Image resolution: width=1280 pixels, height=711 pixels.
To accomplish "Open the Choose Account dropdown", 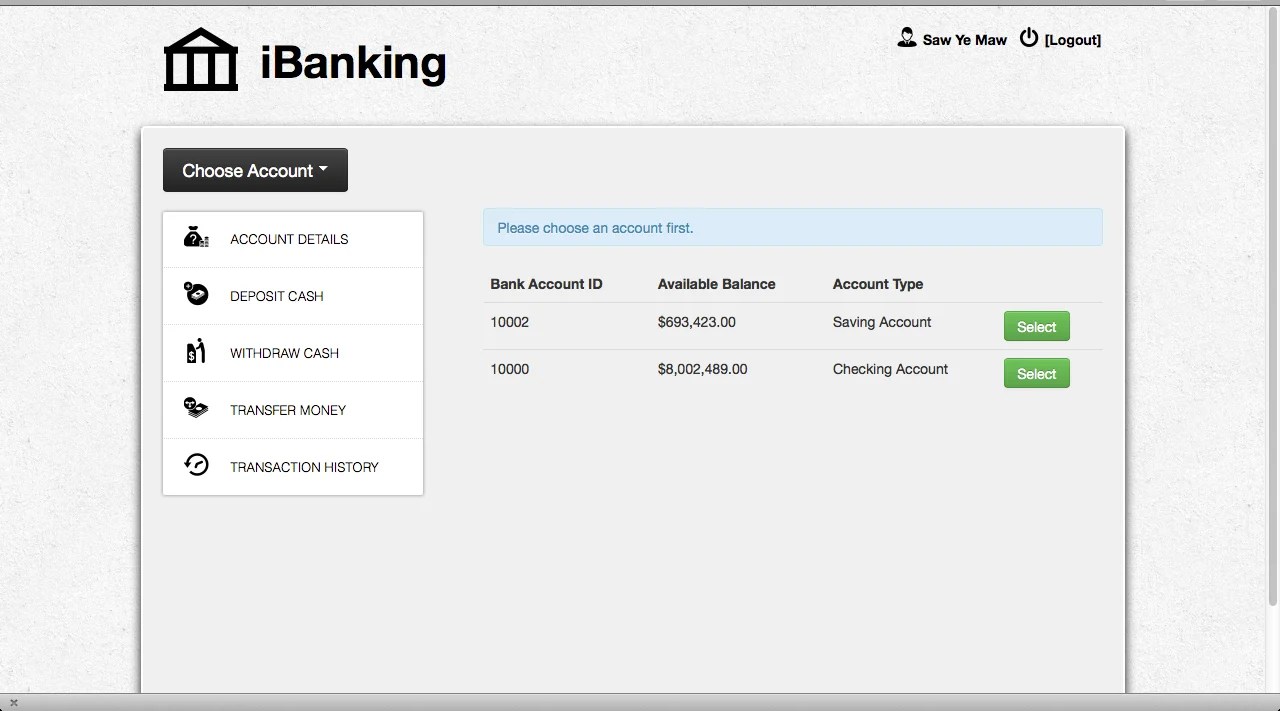I will click(255, 170).
